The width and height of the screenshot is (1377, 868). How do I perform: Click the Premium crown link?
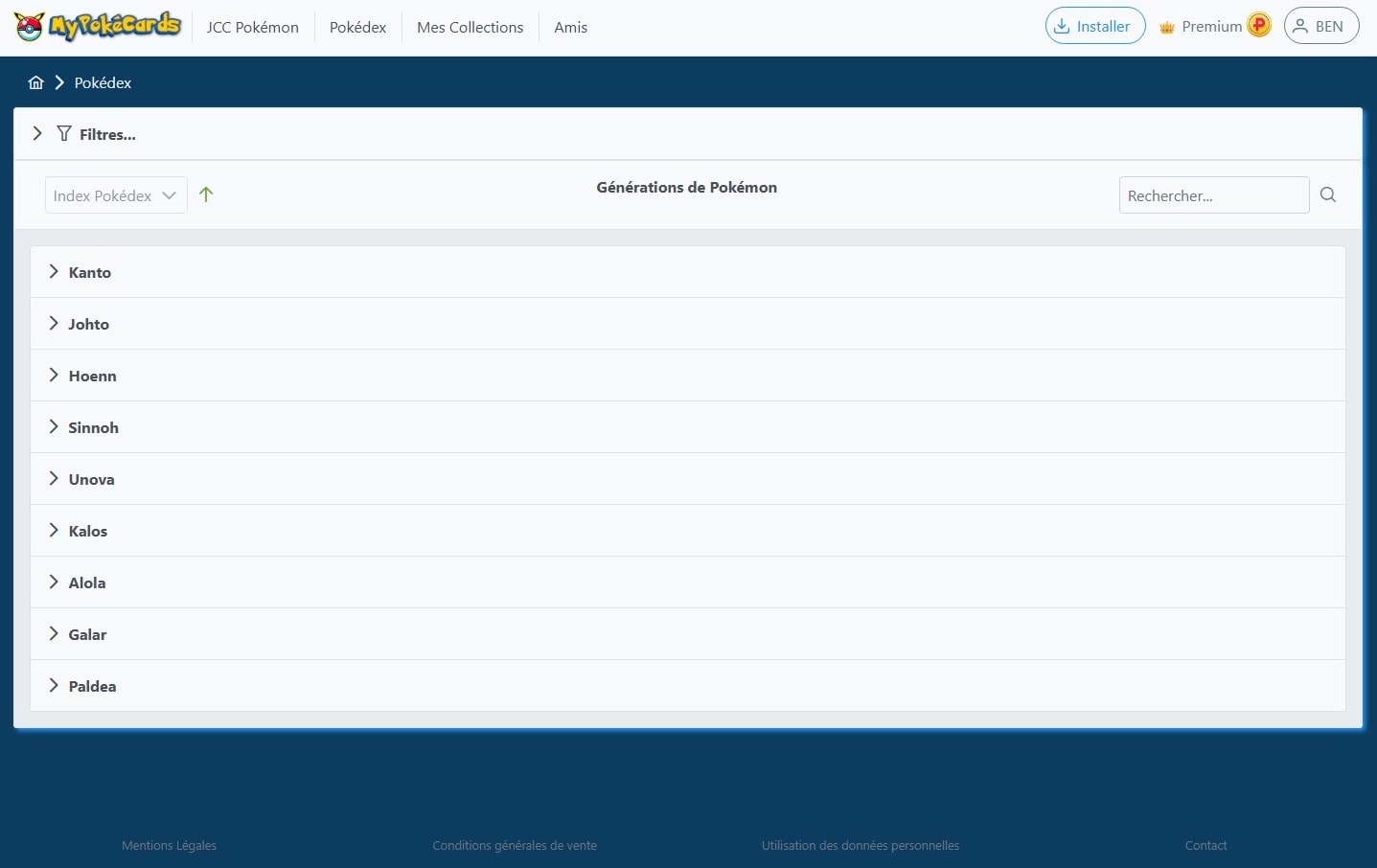(1202, 27)
